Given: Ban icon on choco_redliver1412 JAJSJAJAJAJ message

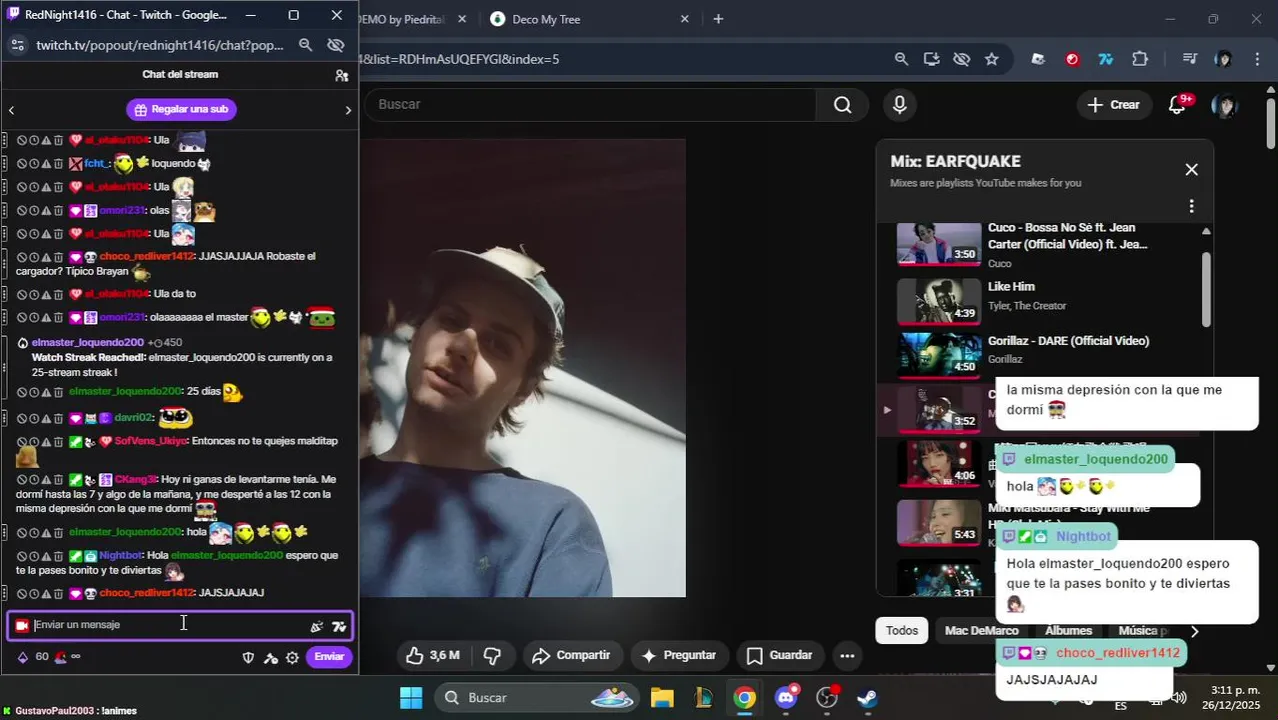Looking at the screenshot, I should pos(22,593).
